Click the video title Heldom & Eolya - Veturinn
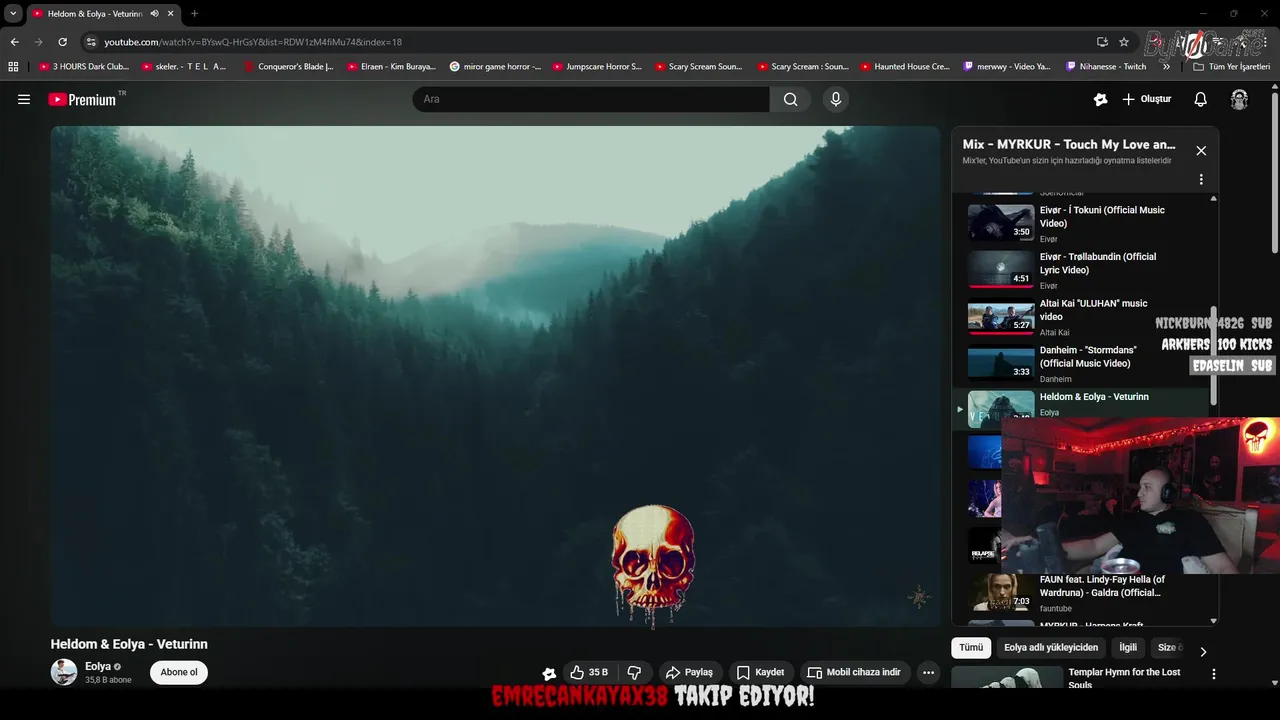1280x720 pixels. 129,644
